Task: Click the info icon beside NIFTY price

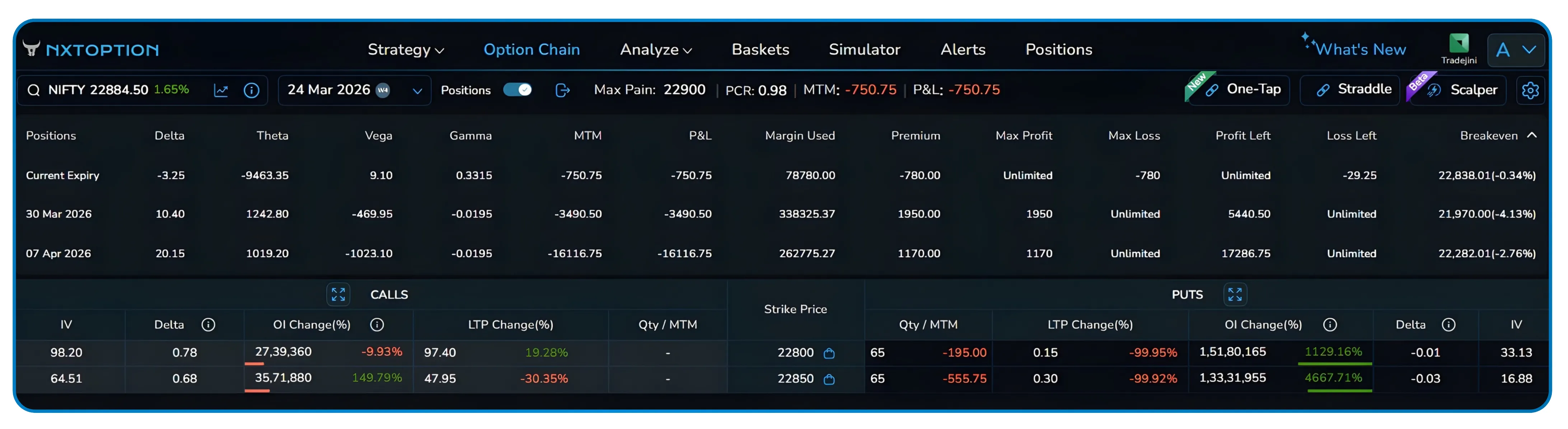Action: pos(252,90)
